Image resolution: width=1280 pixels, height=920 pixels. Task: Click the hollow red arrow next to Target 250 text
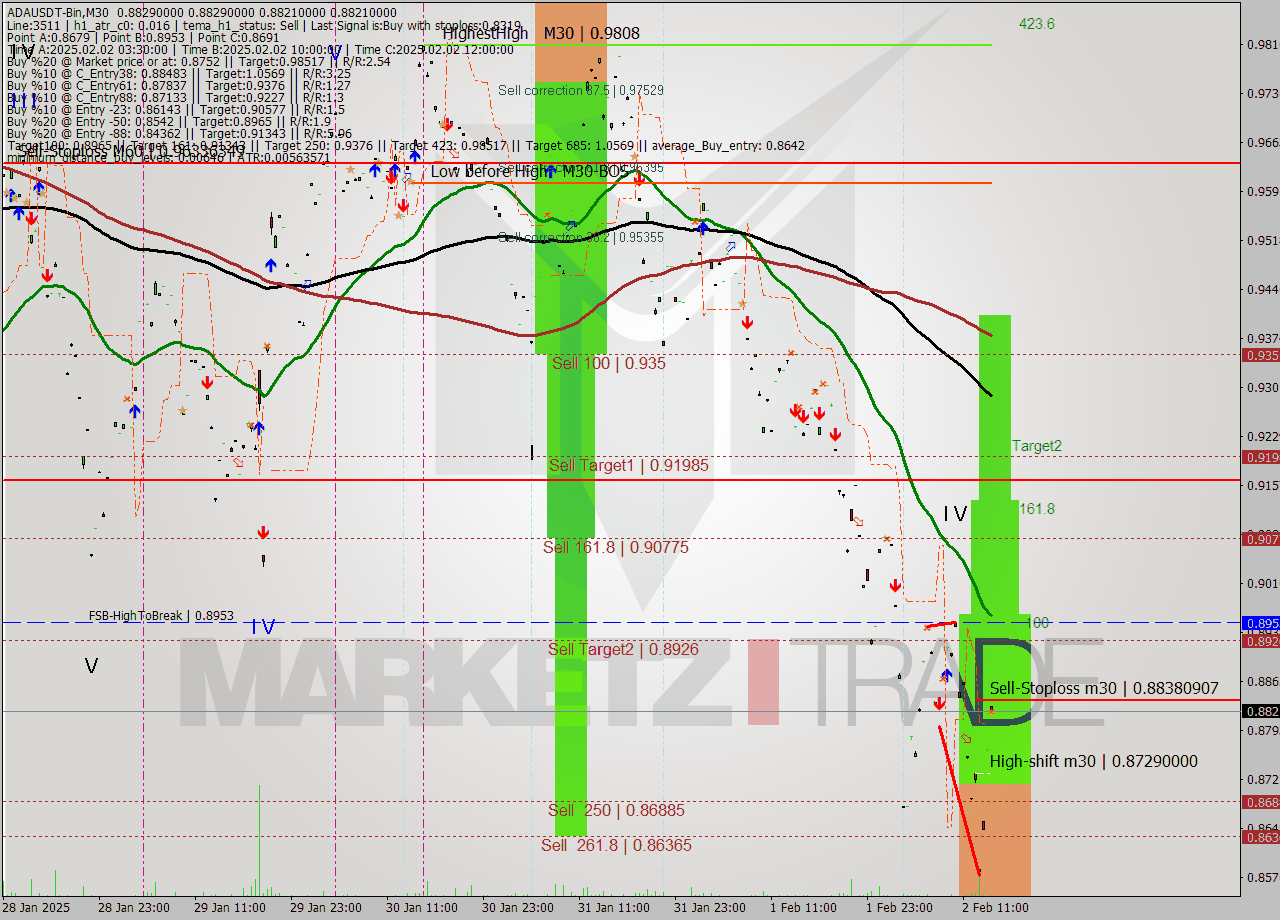pyautogui.click(x=452, y=152)
